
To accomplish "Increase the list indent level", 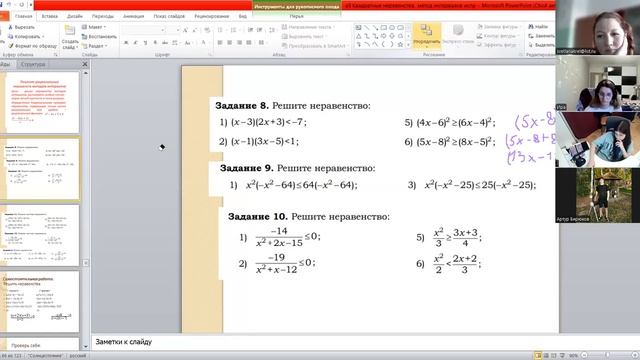I will click(260, 30).
